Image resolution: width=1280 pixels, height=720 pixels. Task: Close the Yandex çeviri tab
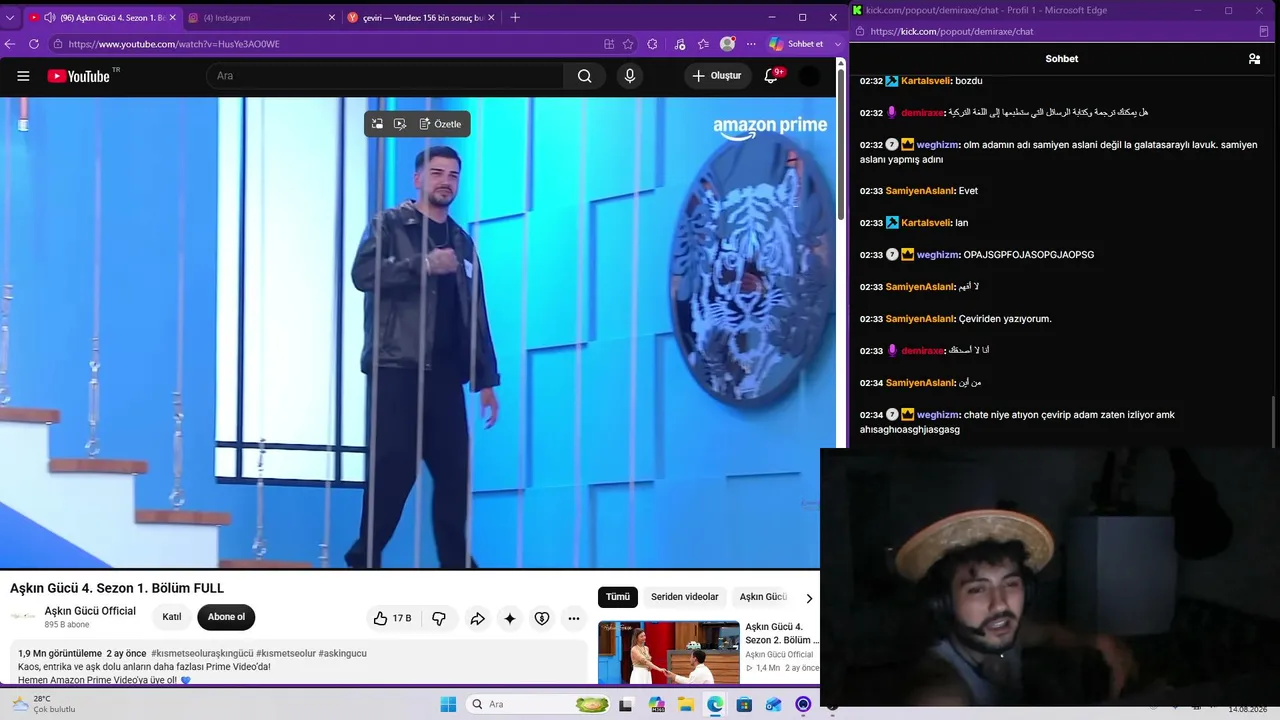tap(491, 17)
